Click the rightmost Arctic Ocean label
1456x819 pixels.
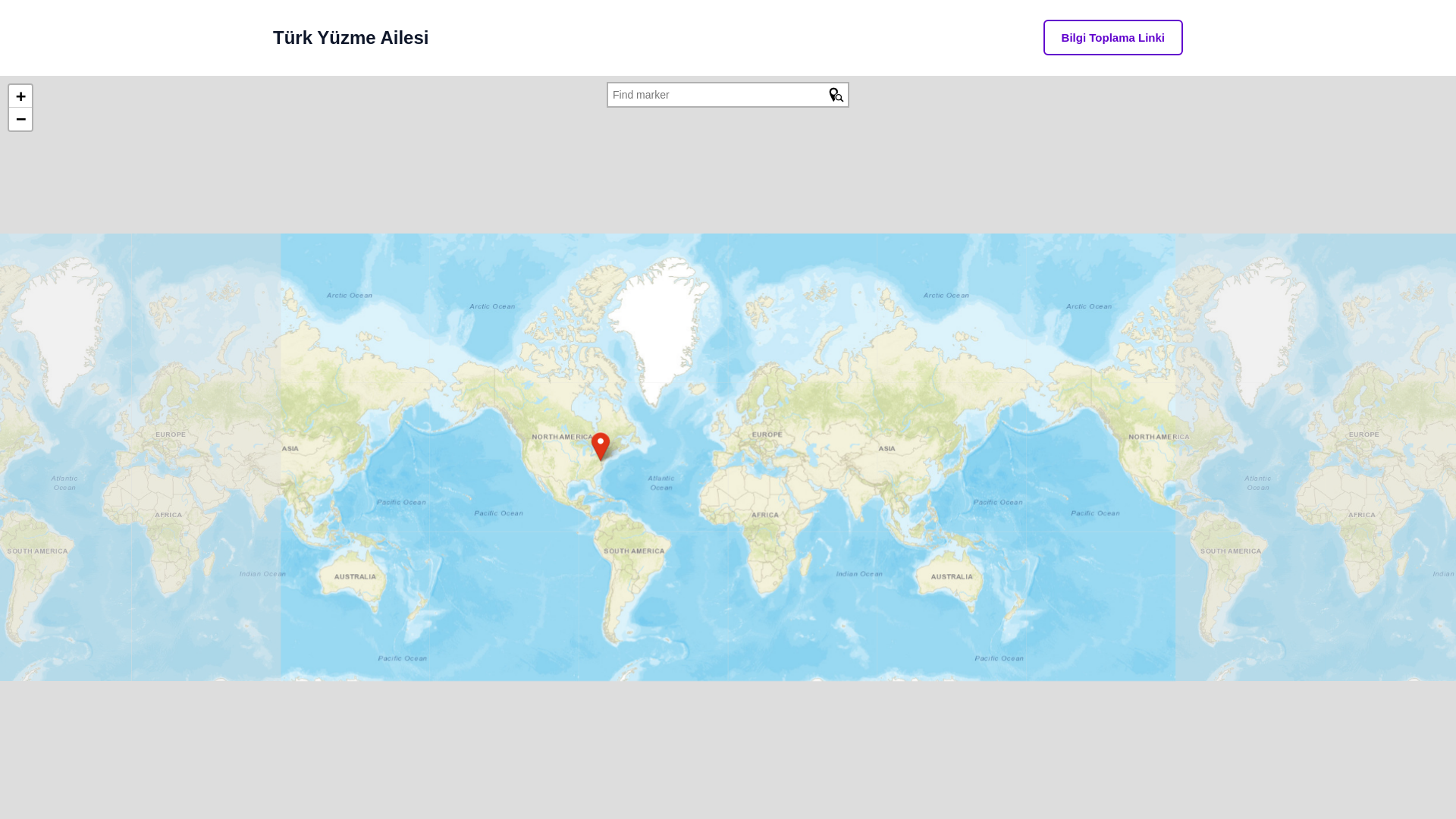(x=1088, y=306)
